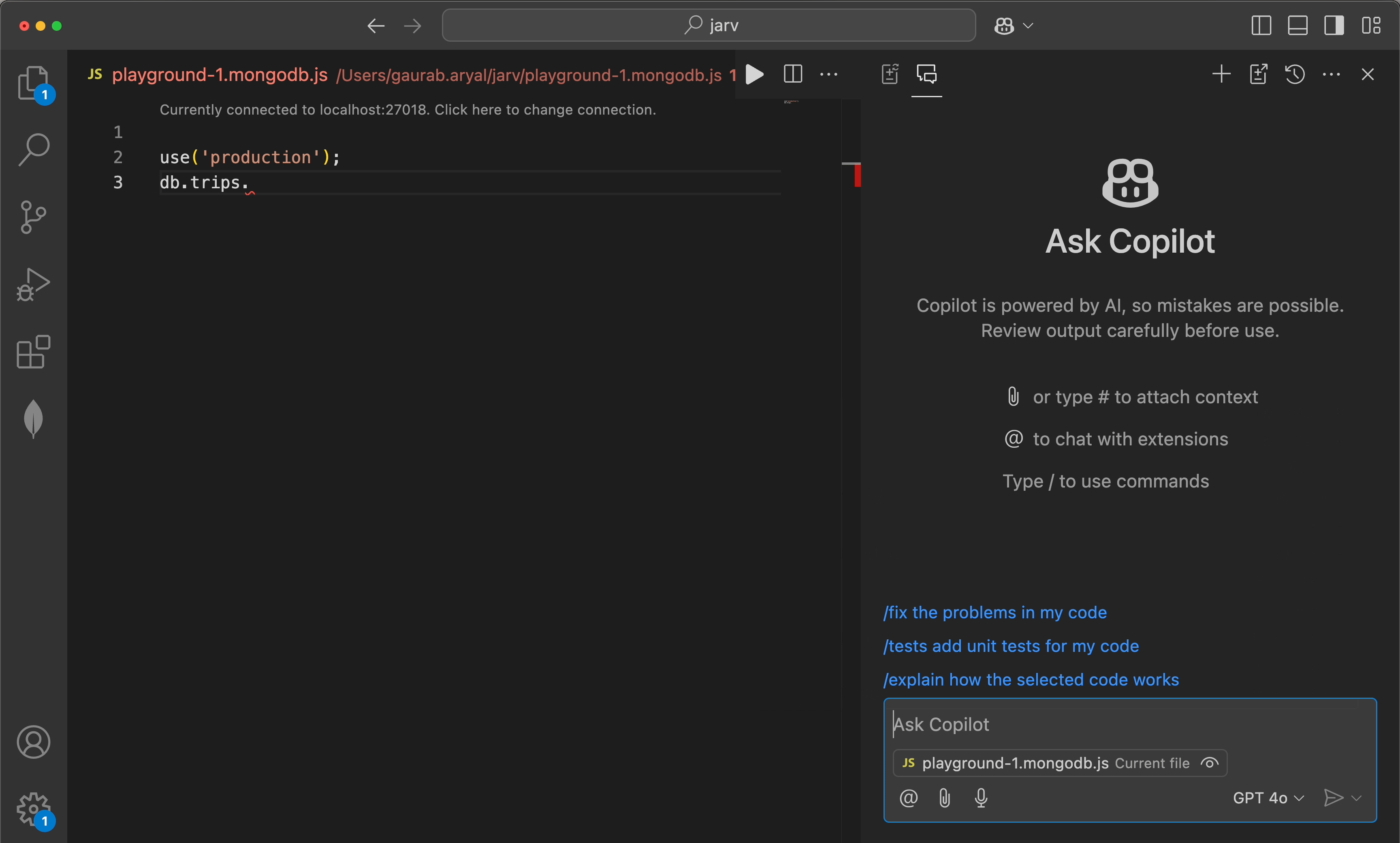The height and width of the screenshot is (843, 1400).
Task: Start a new Copilot chat
Action: point(1221,75)
